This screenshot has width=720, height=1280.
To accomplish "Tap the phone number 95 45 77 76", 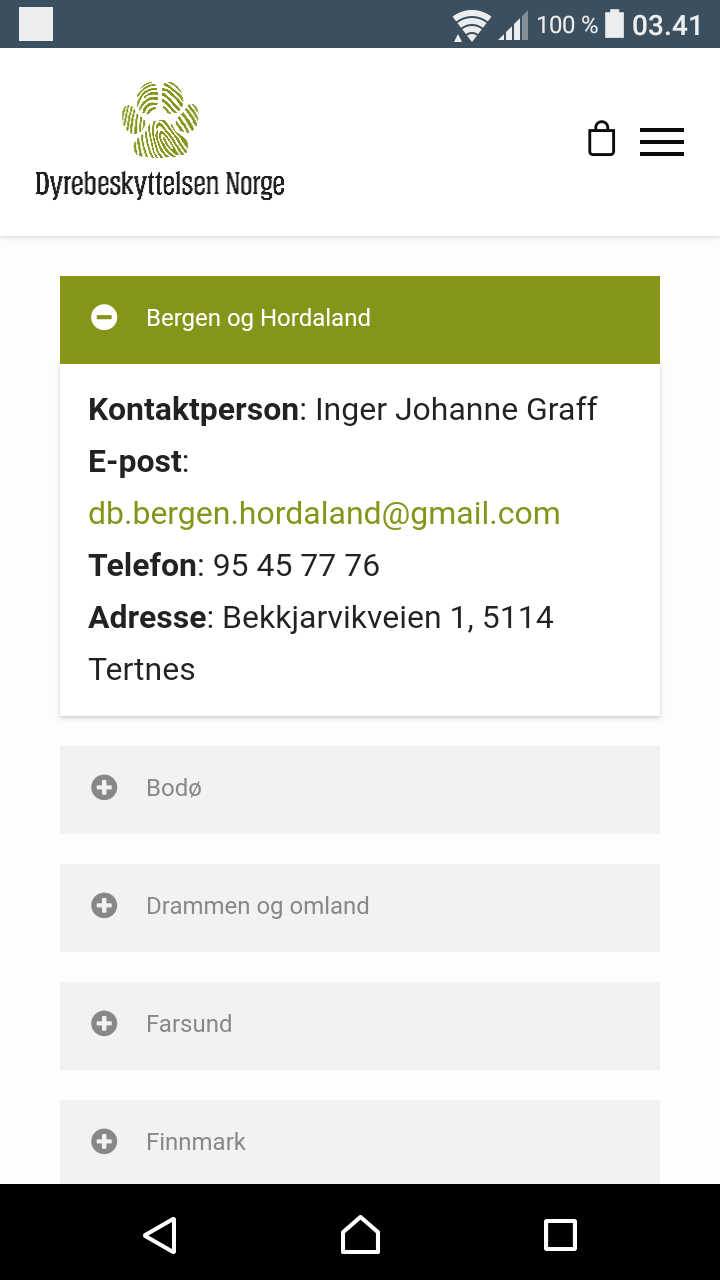I will point(296,566).
